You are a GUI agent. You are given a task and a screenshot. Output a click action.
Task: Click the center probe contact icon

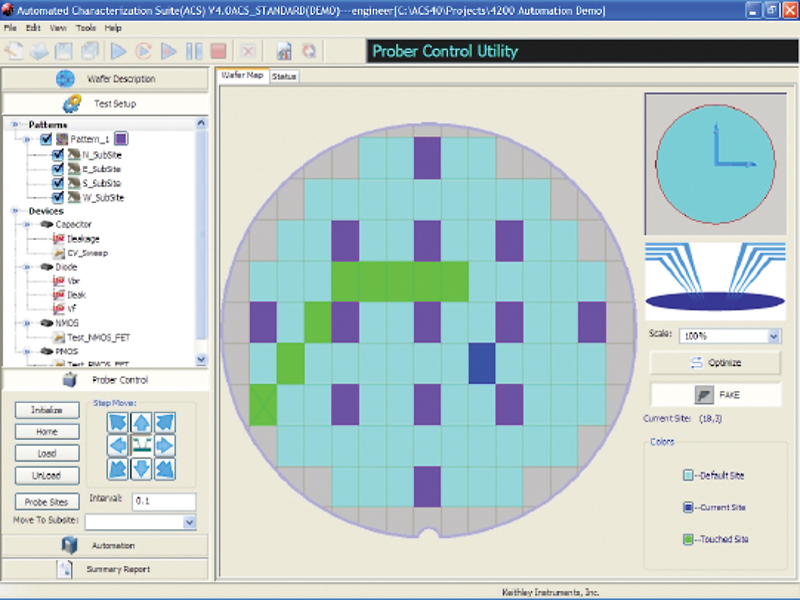(x=141, y=445)
